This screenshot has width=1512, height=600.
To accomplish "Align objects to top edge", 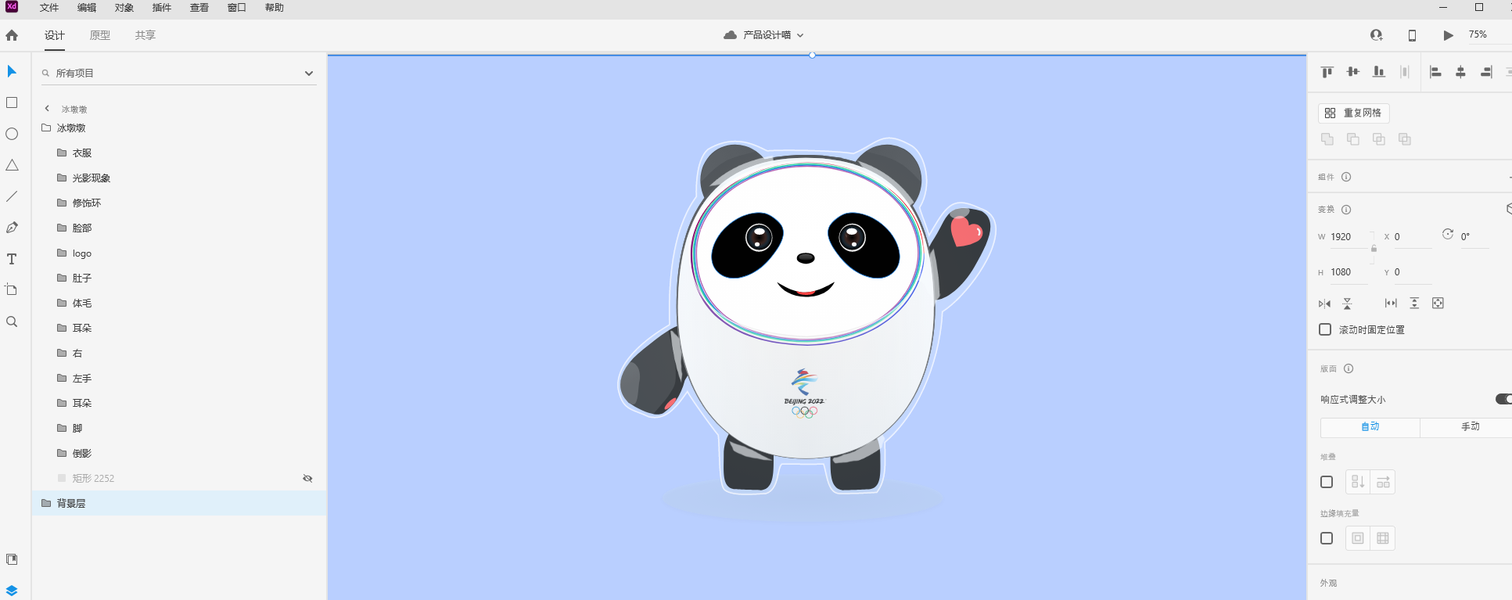I will [x=1327, y=72].
